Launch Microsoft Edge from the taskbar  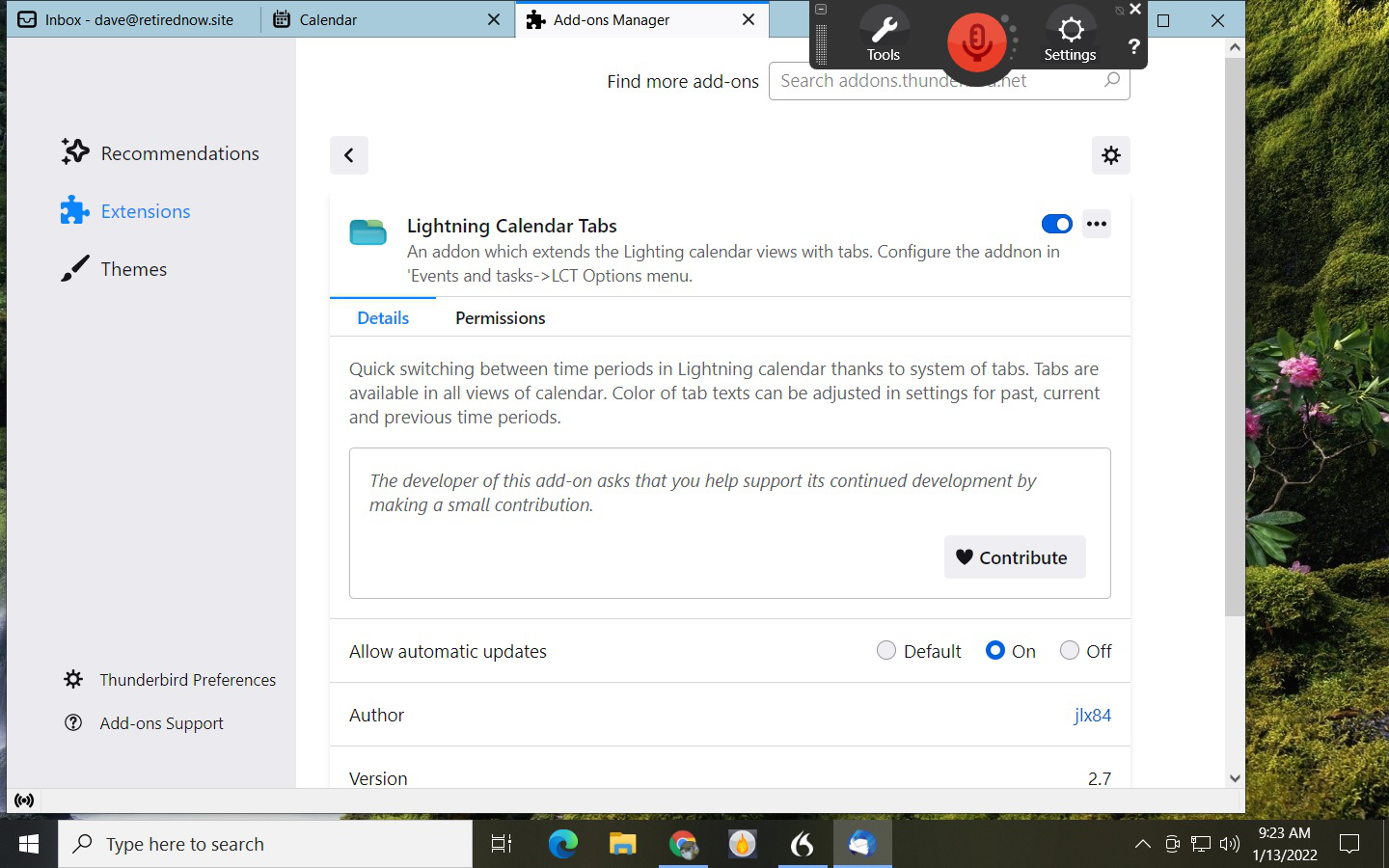[562, 845]
